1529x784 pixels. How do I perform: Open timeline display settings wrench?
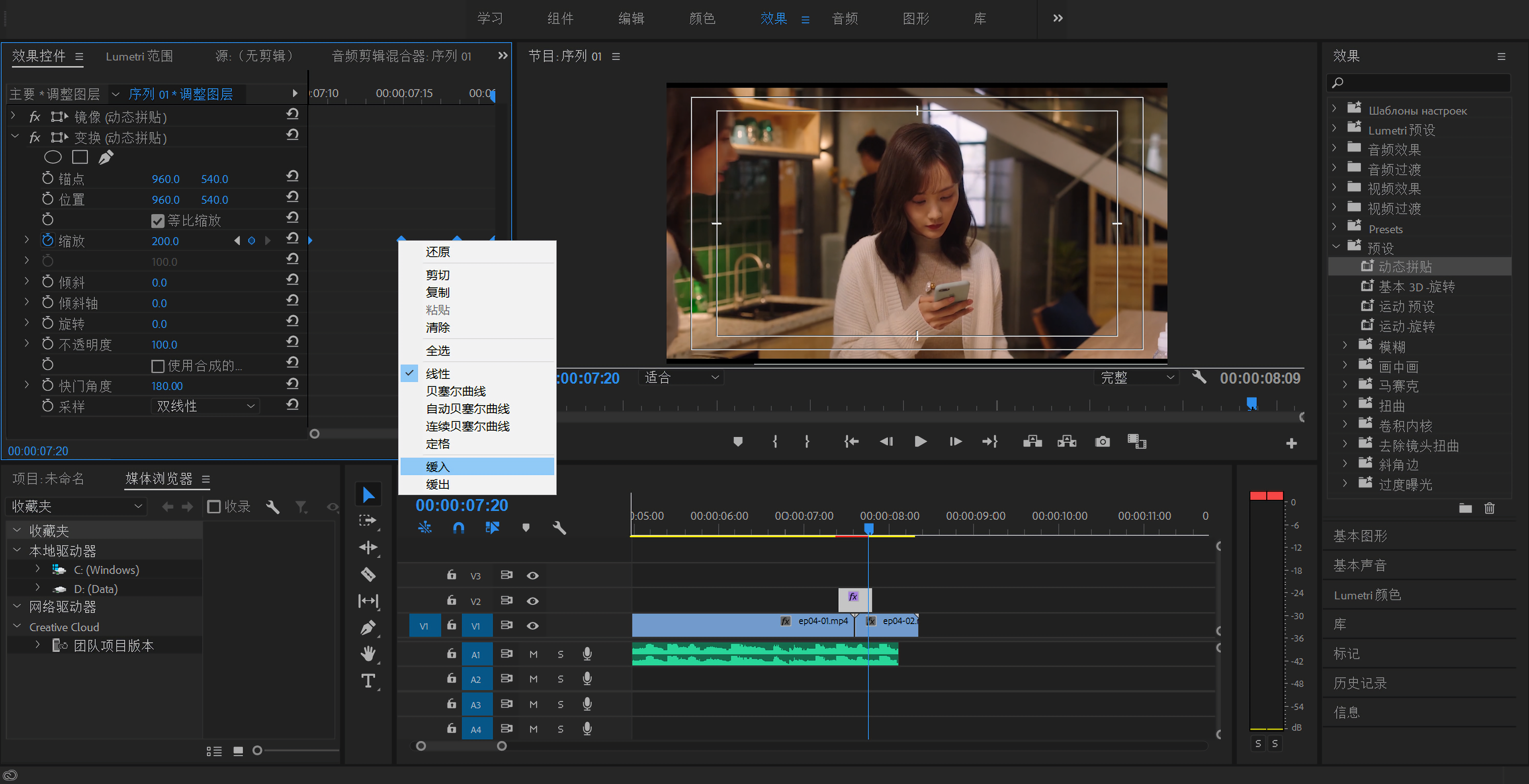pyautogui.click(x=559, y=527)
